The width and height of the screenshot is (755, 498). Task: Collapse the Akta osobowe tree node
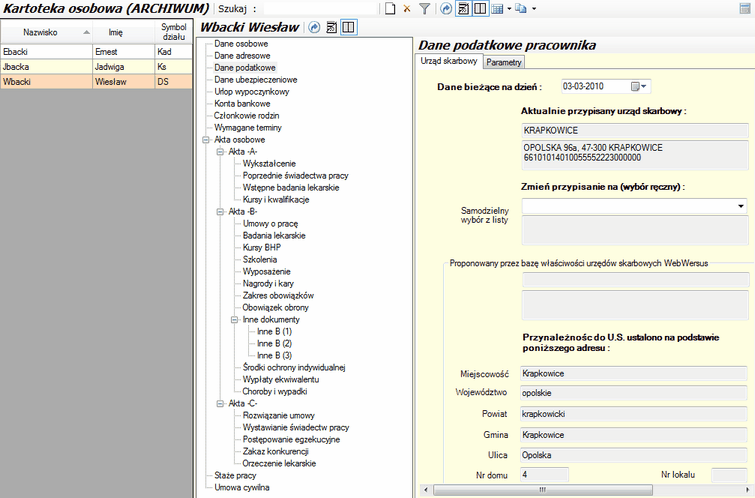[x=206, y=140]
